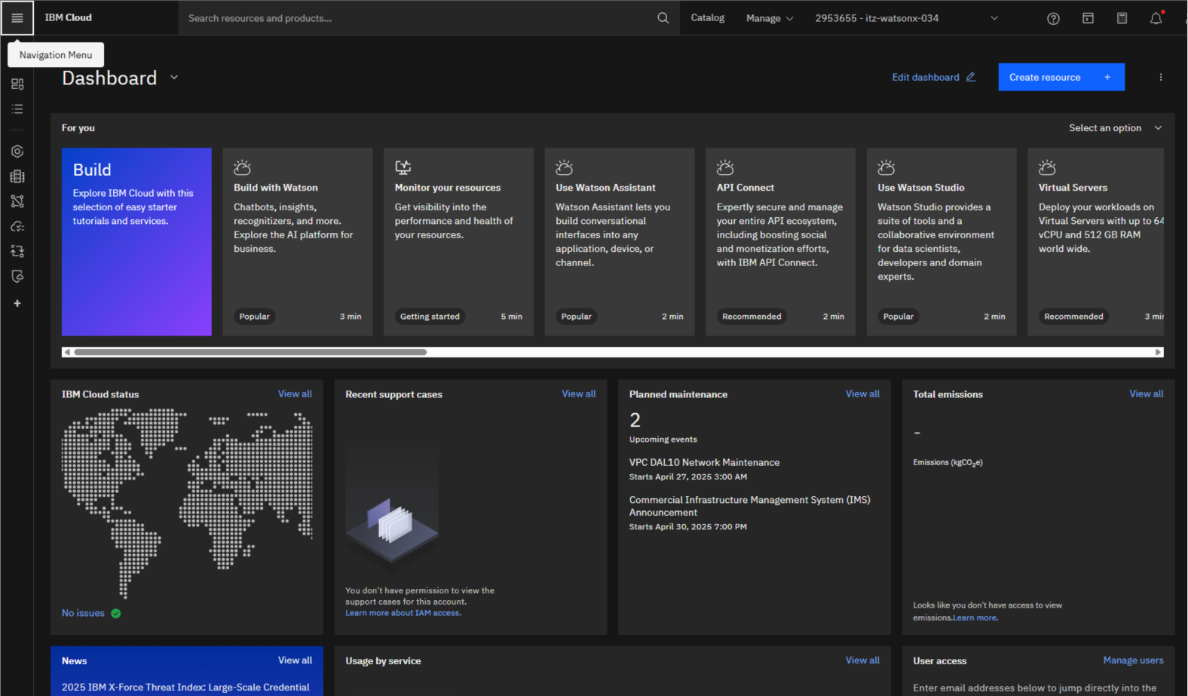Open the Help question mark icon

pos(1053,19)
